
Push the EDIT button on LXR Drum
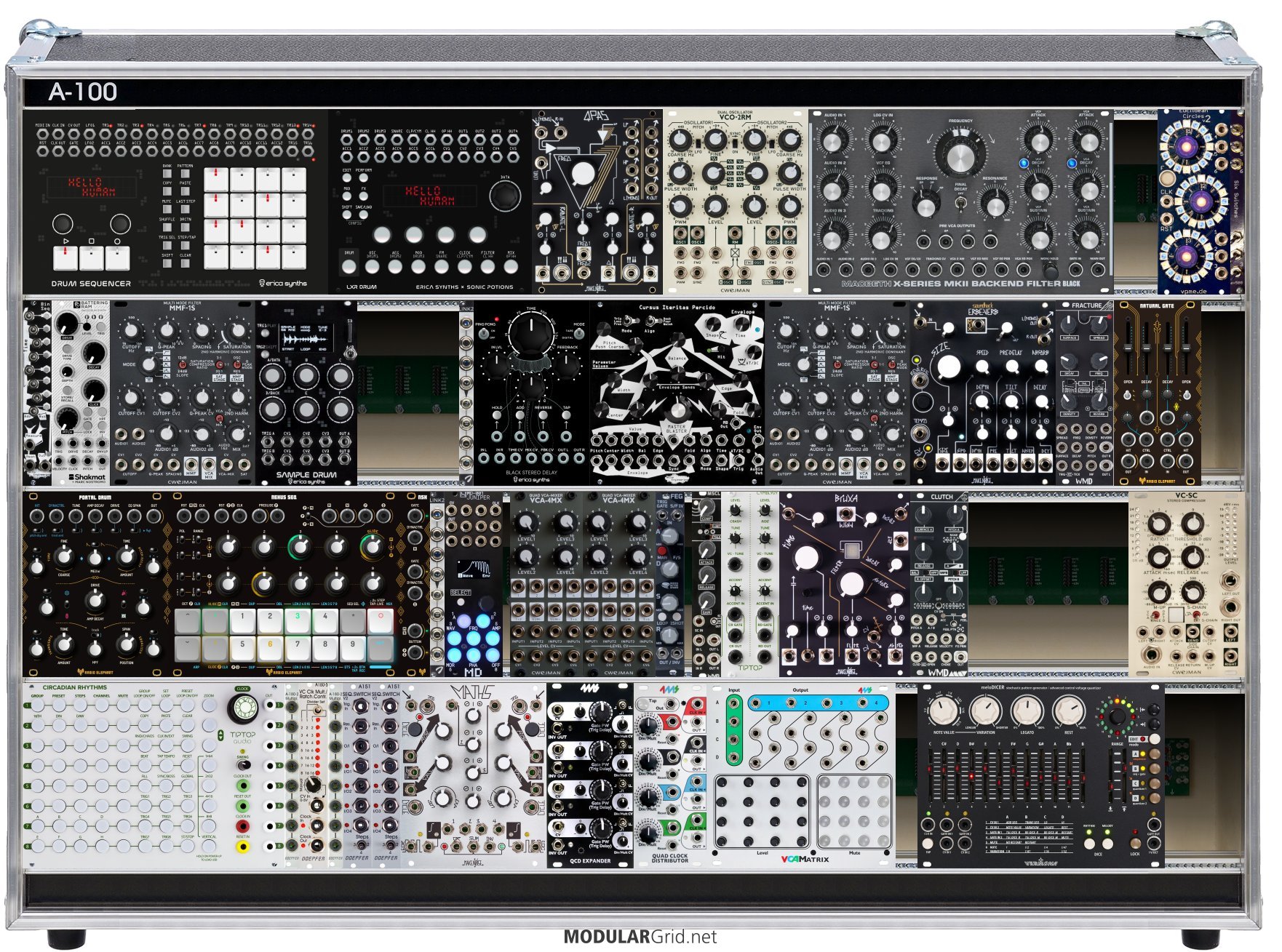(x=347, y=179)
